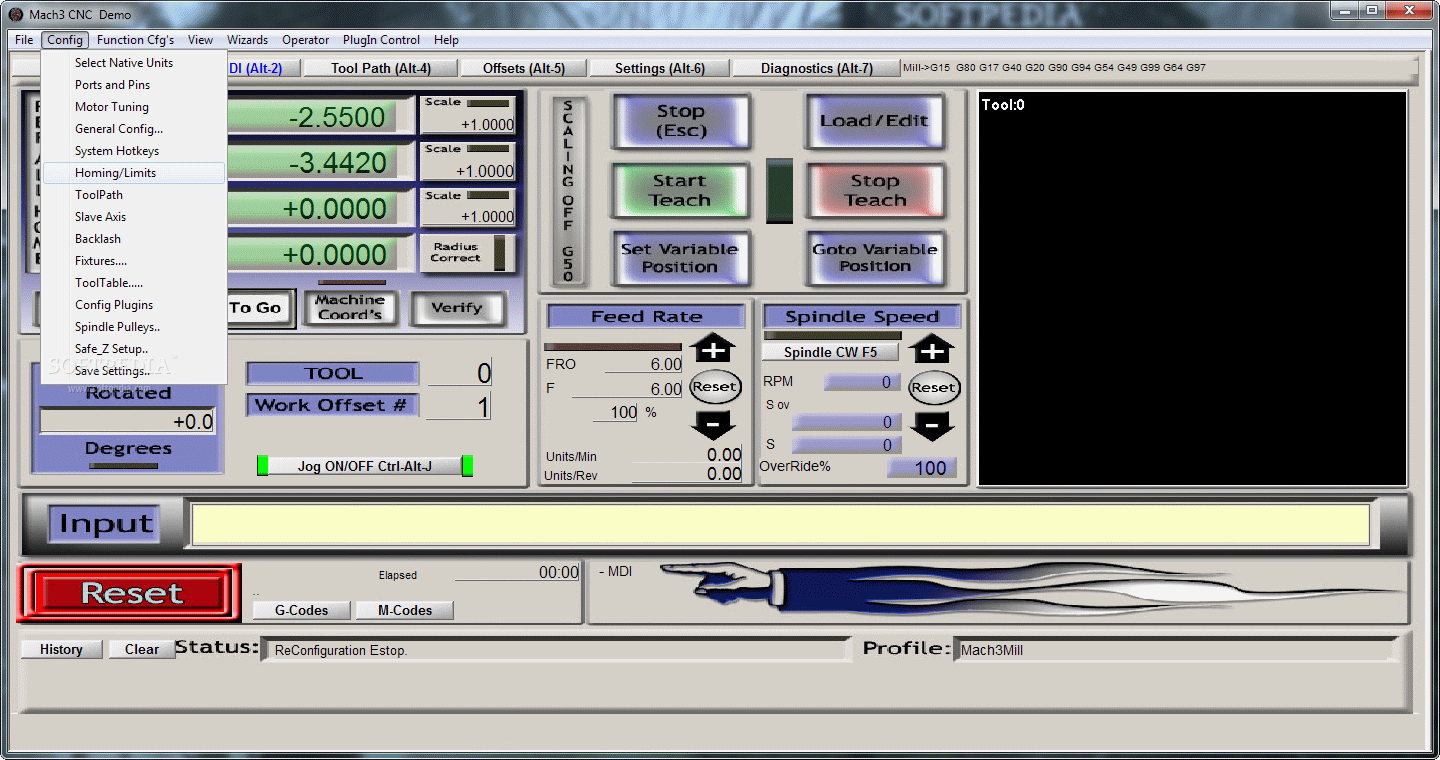Click the black toolpath display area
This screenshot has height=760, width=1440.
[1192, 289]
